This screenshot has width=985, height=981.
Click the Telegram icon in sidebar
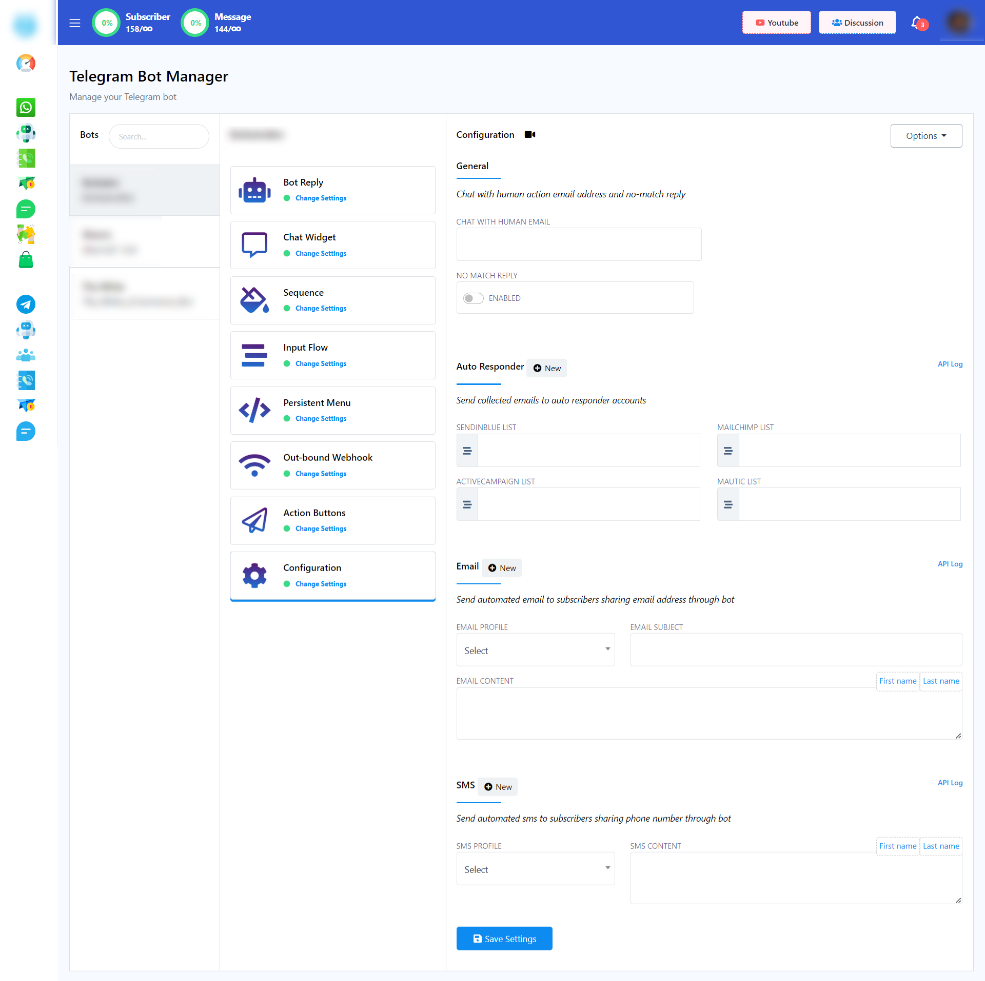pyautogui.click(x=26, y=305)
